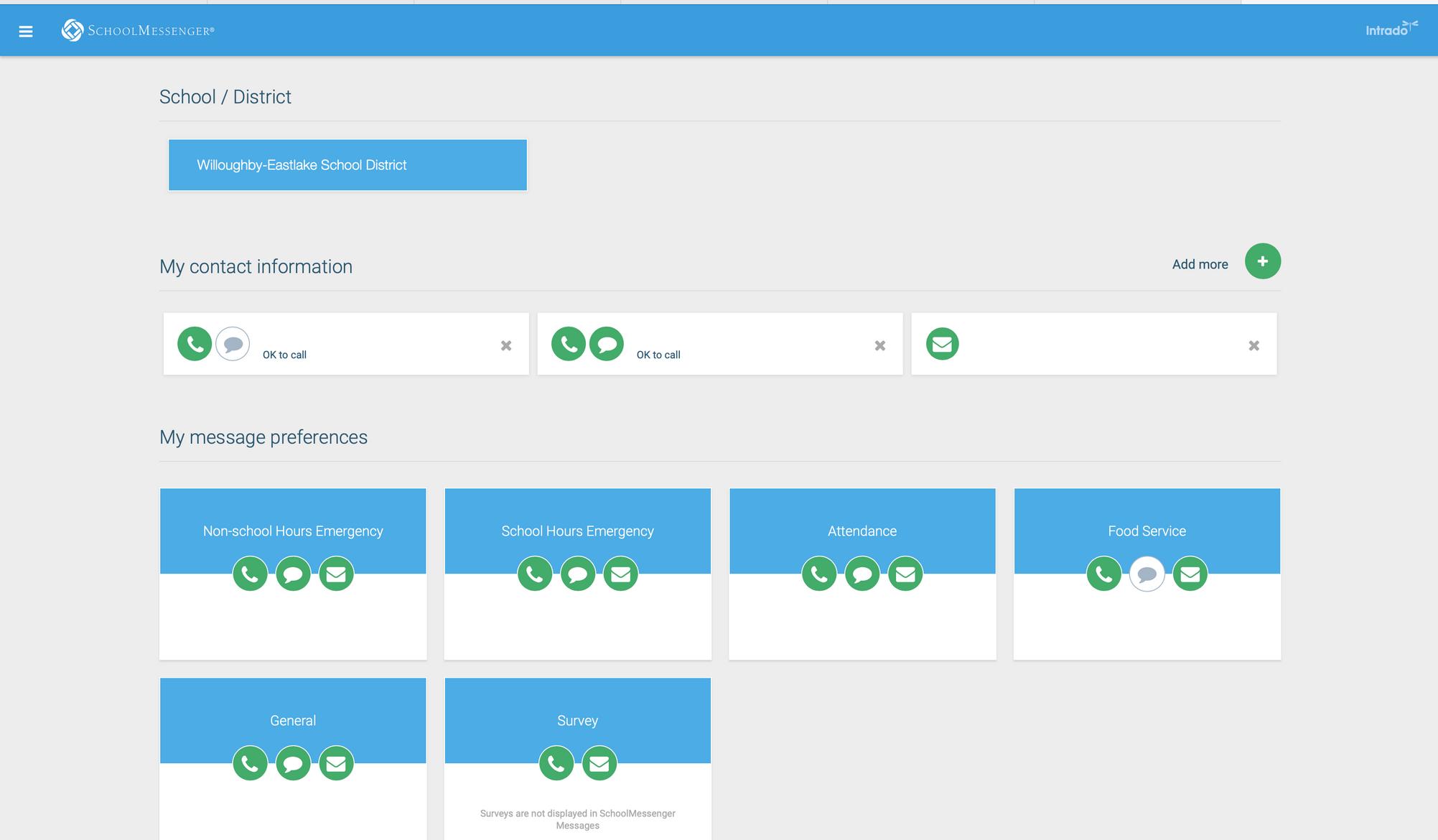This screenshot has height=840, width=1438.
Task: Toggle phone icon on second contact card
Action: (x=569, y=344)
